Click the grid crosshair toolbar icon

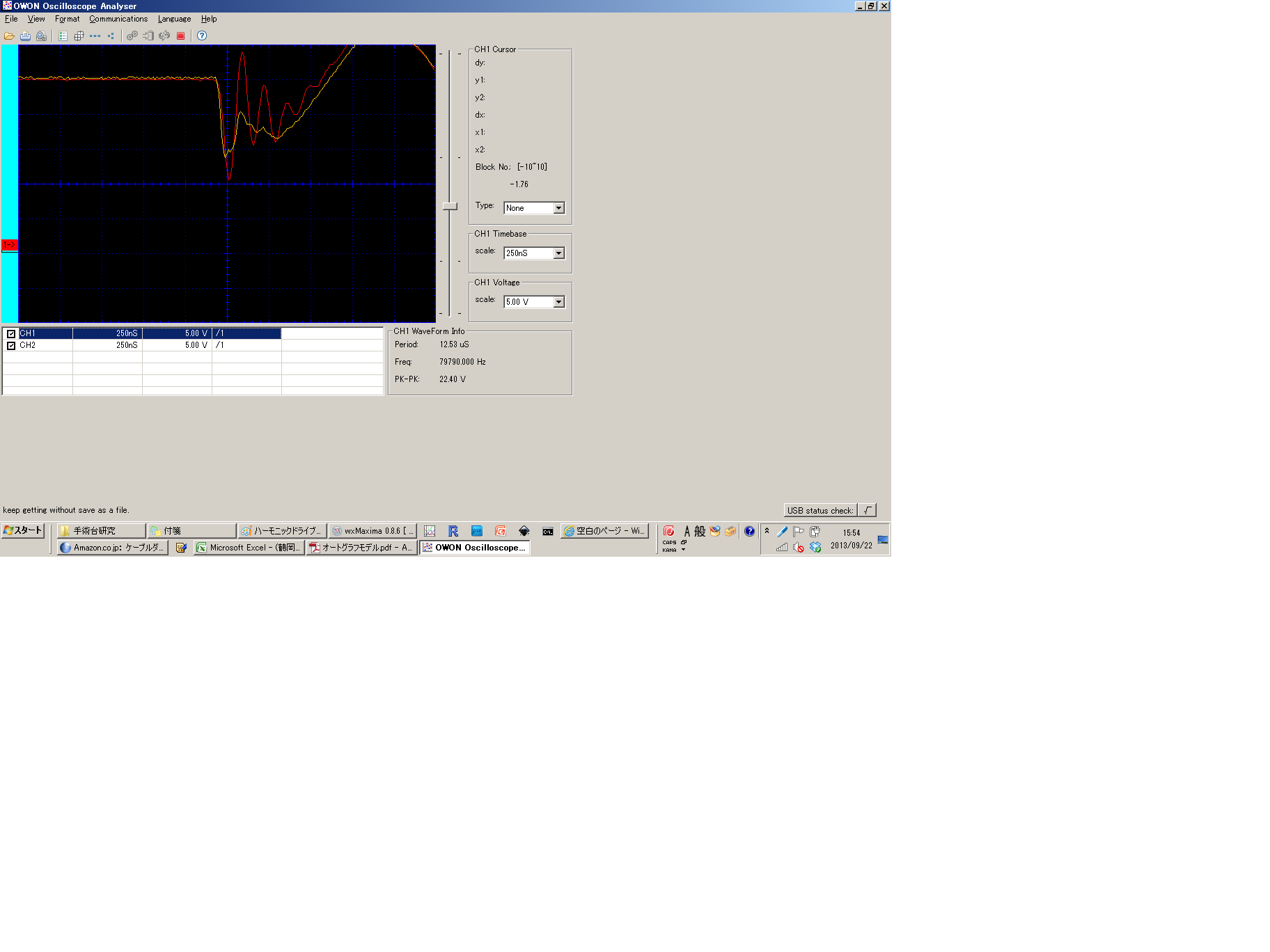[x=79, y=35]
